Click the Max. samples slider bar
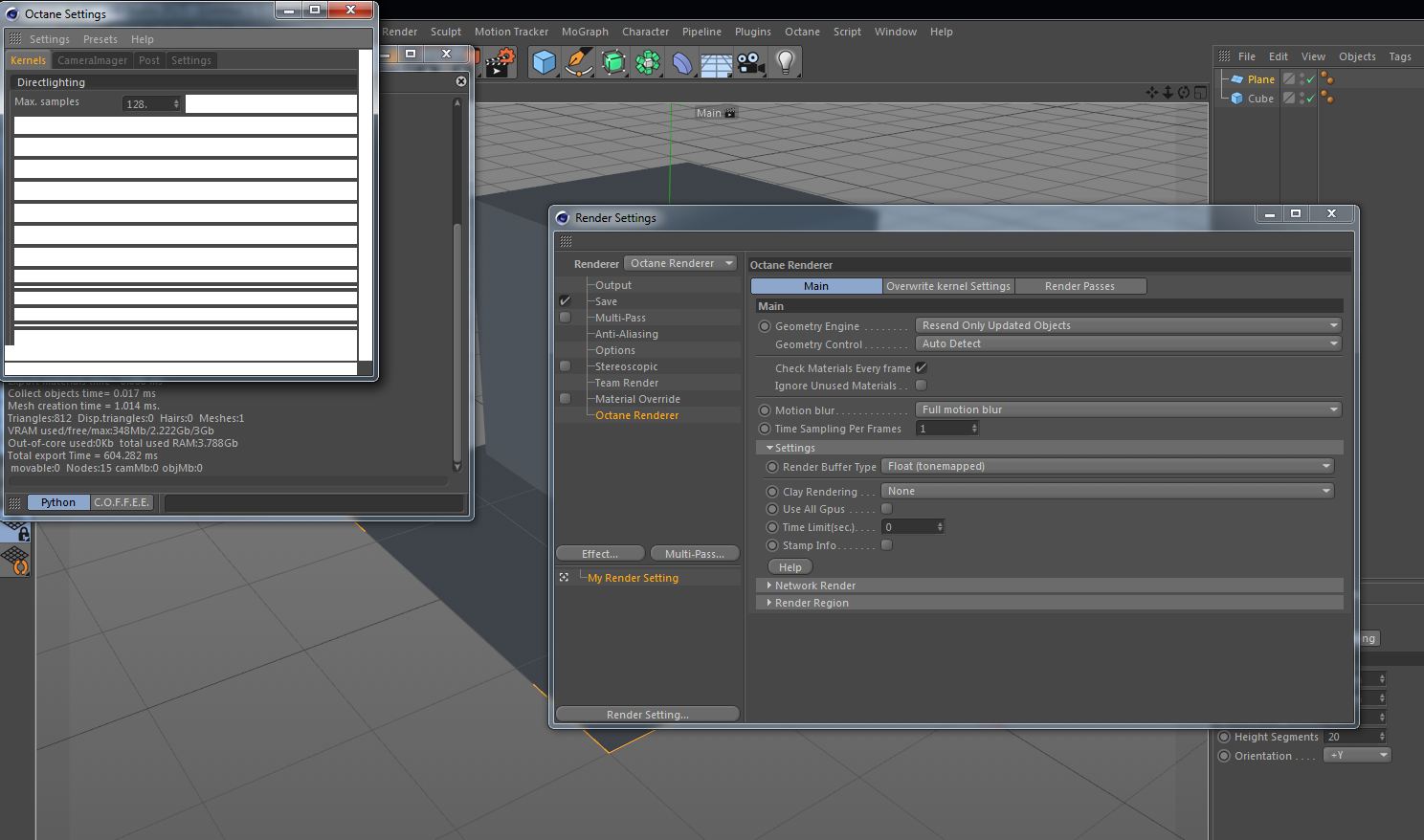Image resolution: width=1424 pixels, height=840 pixels. pos(271,103)
